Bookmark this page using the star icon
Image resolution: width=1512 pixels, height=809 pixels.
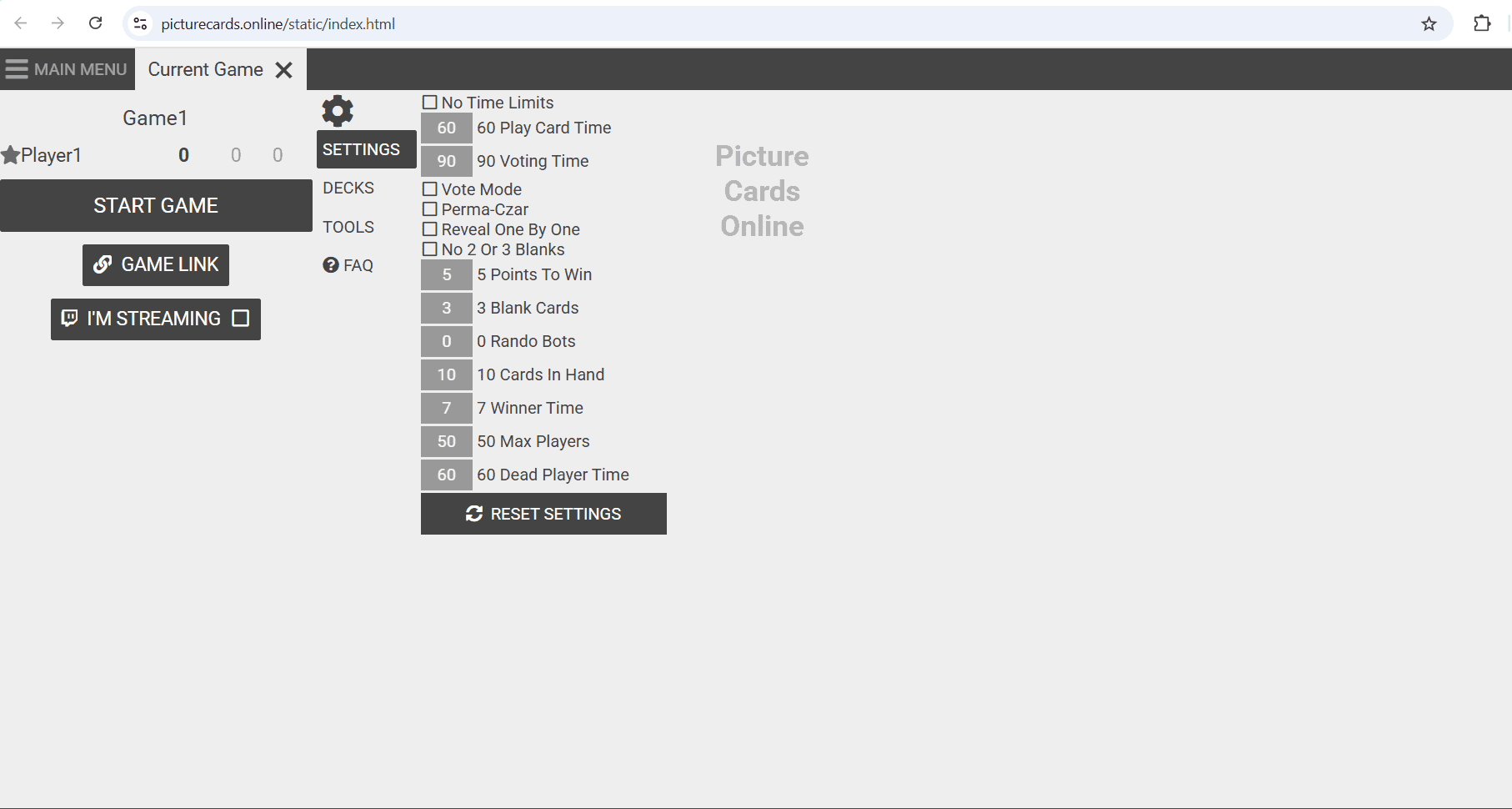coord(1429,23)
